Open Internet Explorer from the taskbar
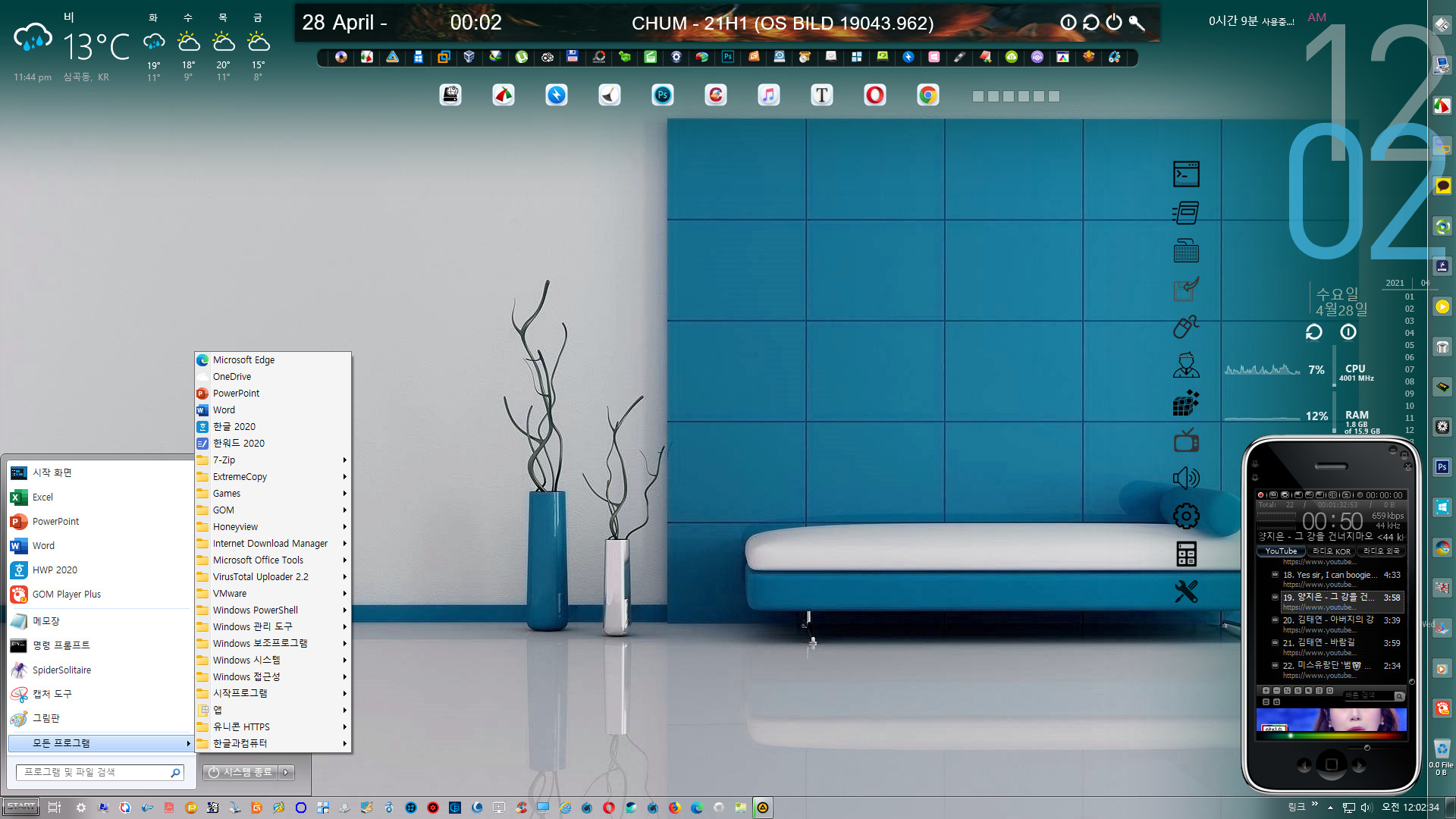Screen dimensions: 1456x819 (565, 808)
